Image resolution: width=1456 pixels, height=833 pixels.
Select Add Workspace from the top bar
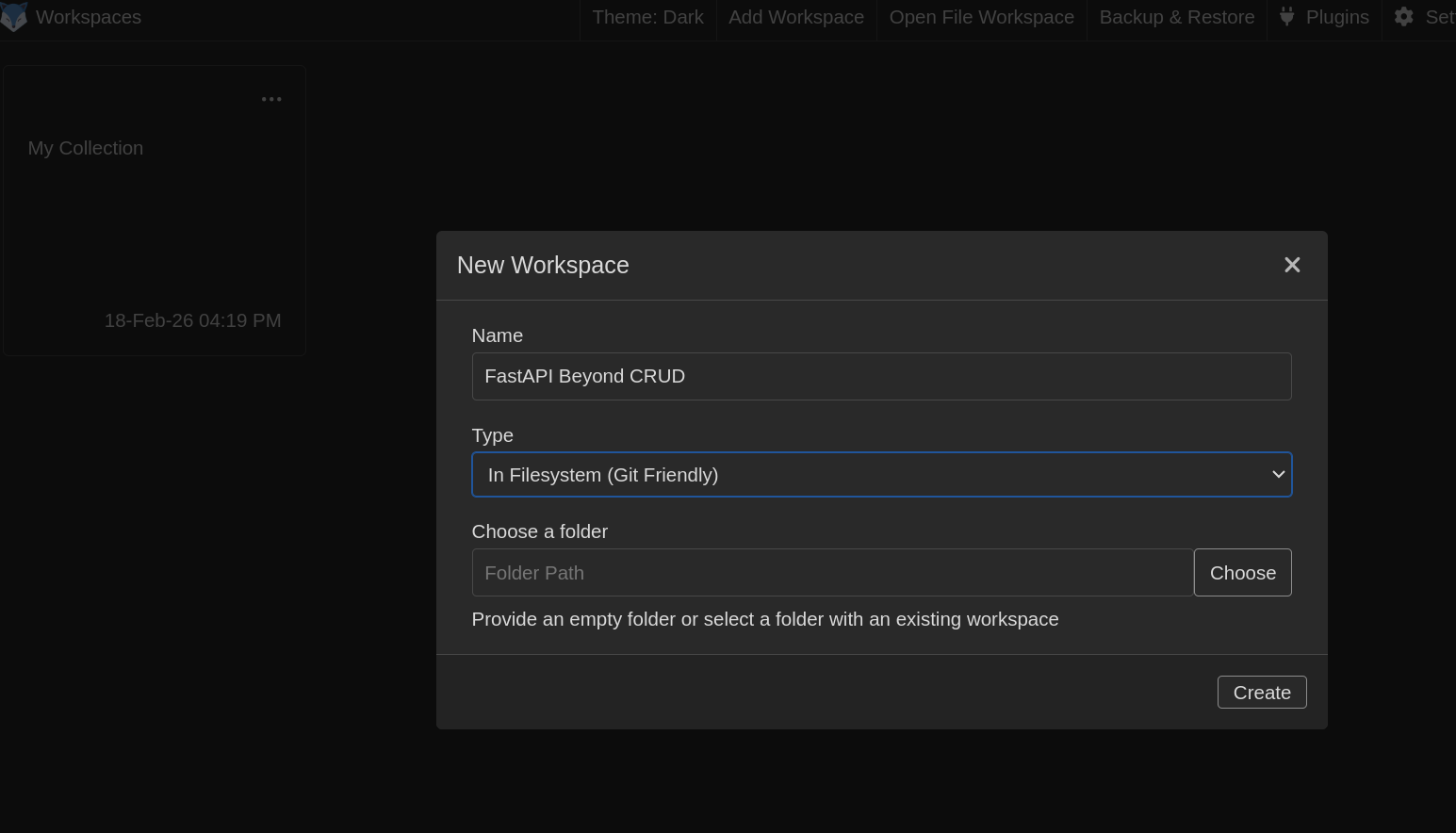(x=797, y=16)
